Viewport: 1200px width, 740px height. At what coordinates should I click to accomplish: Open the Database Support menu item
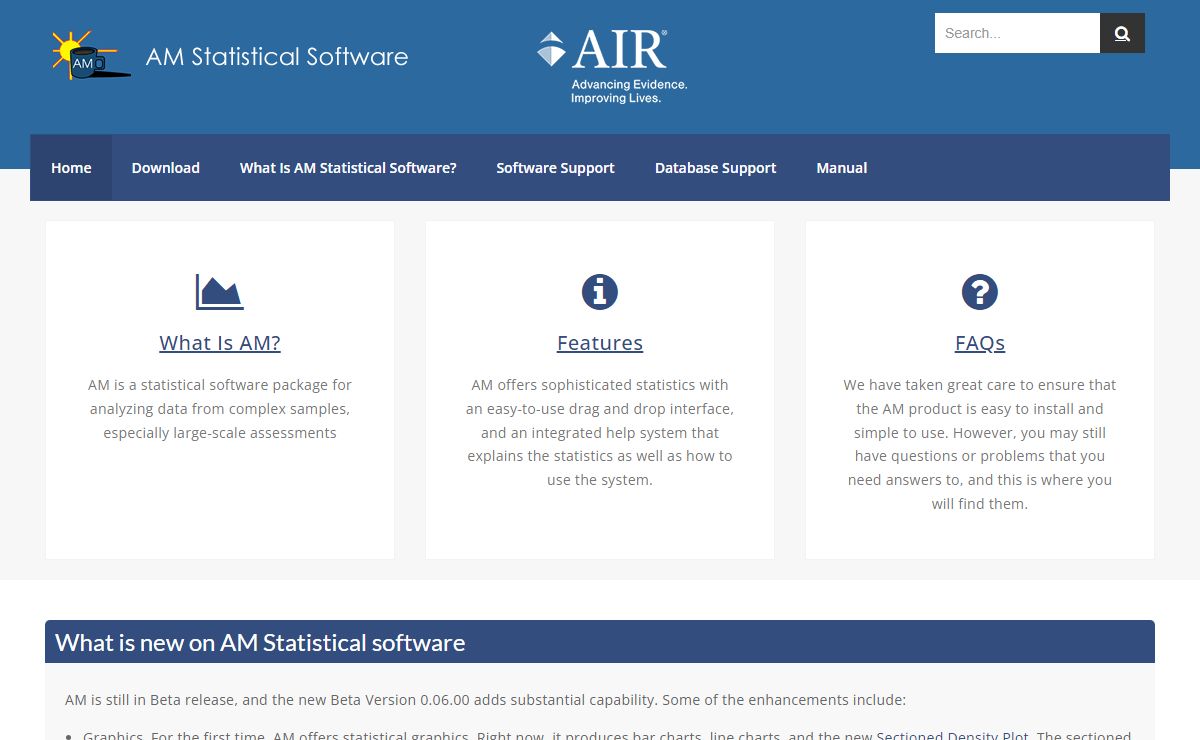pos(715,168)
